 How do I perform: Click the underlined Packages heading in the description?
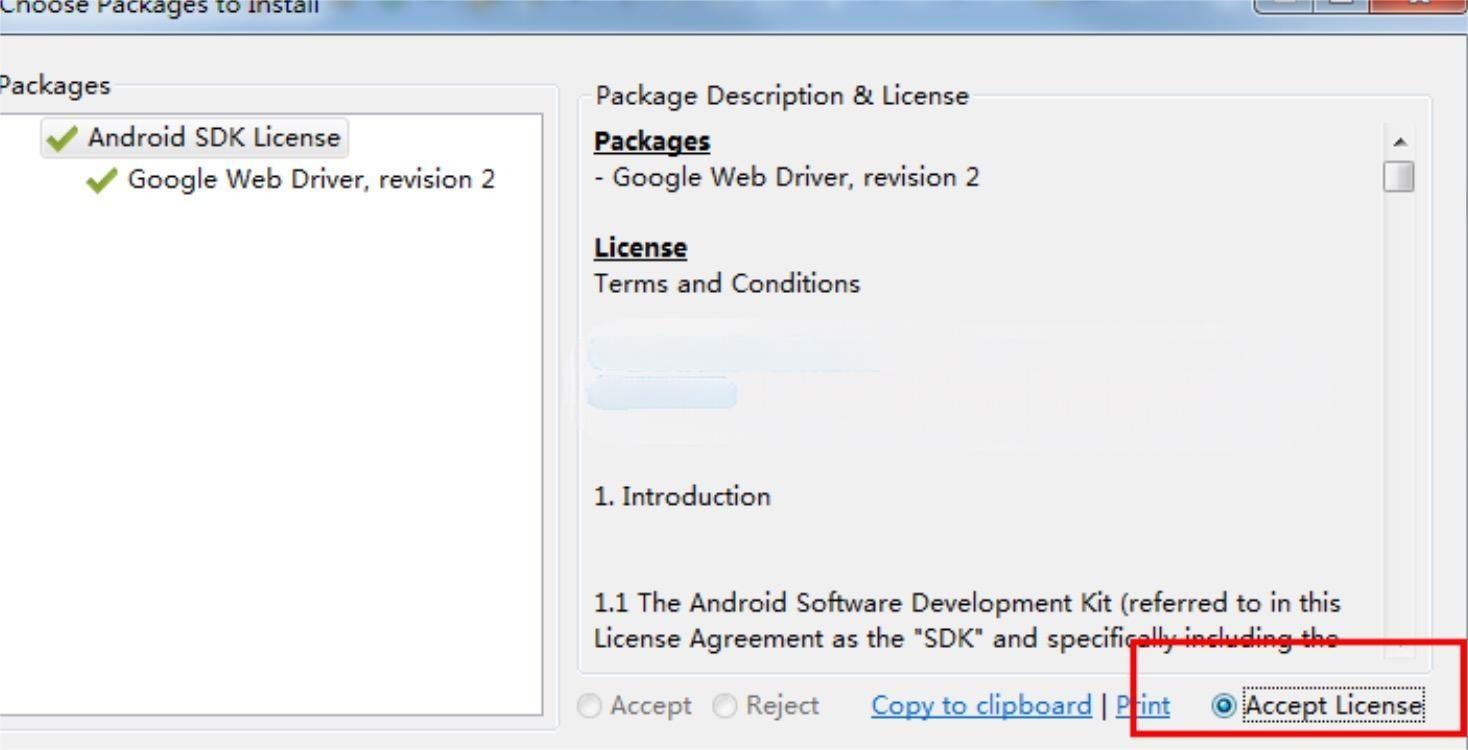[652, 142]
